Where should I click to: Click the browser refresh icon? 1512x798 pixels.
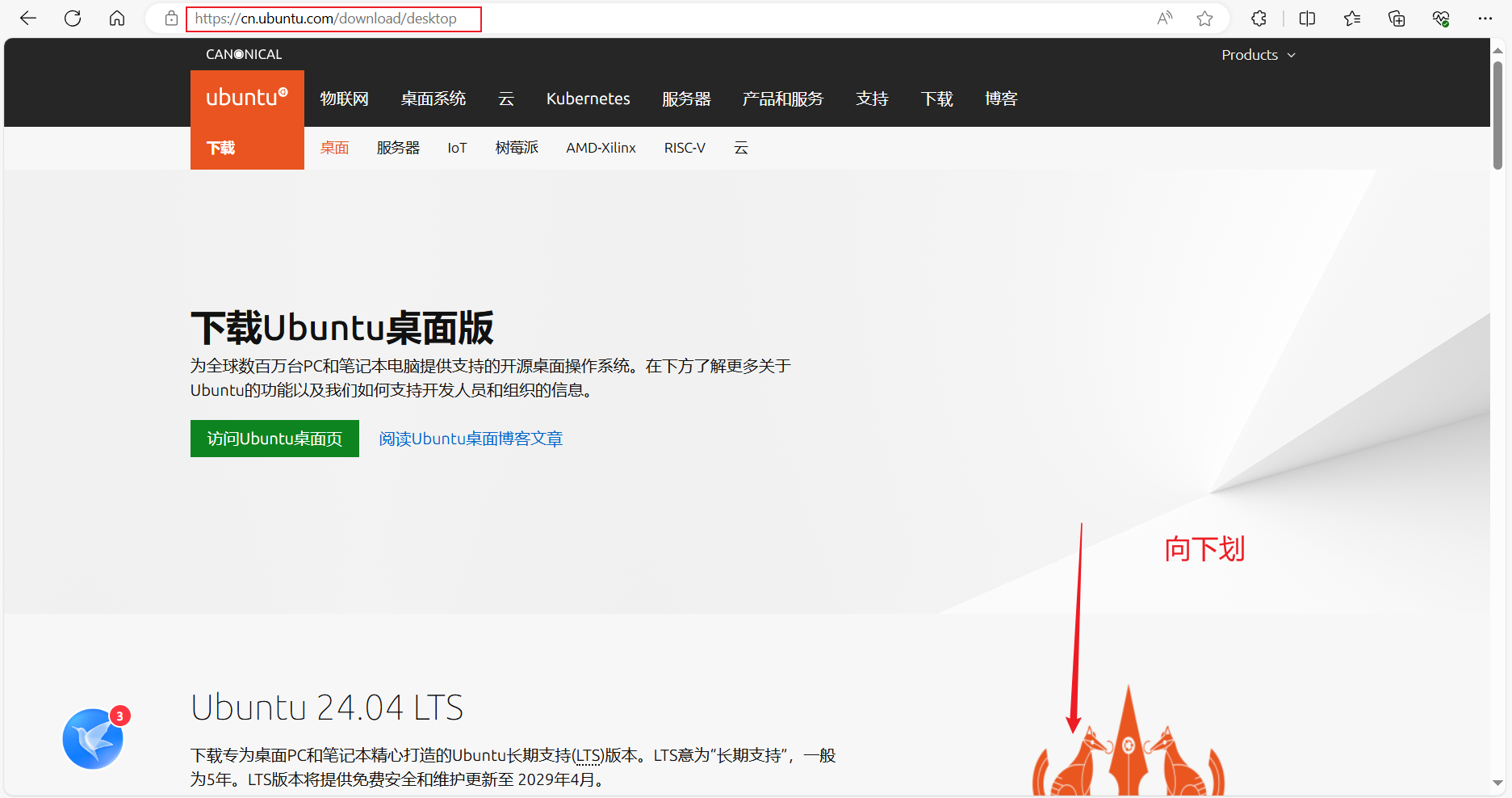coord(73,19)
